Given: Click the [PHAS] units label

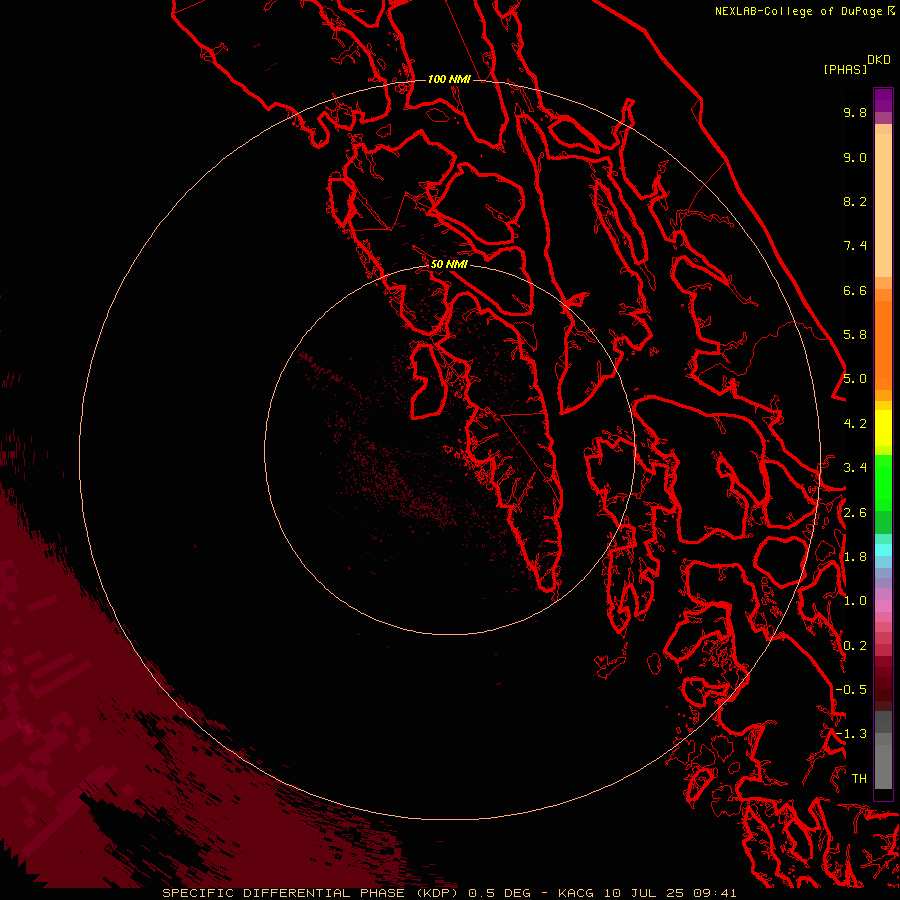Looking at the screenshot, I should pos(845,70).
